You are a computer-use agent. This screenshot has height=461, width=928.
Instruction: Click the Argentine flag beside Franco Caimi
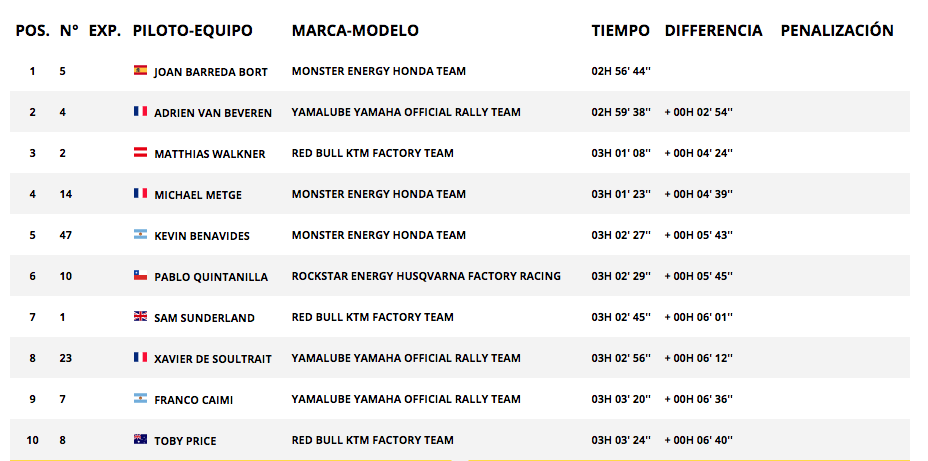[140, 398]
